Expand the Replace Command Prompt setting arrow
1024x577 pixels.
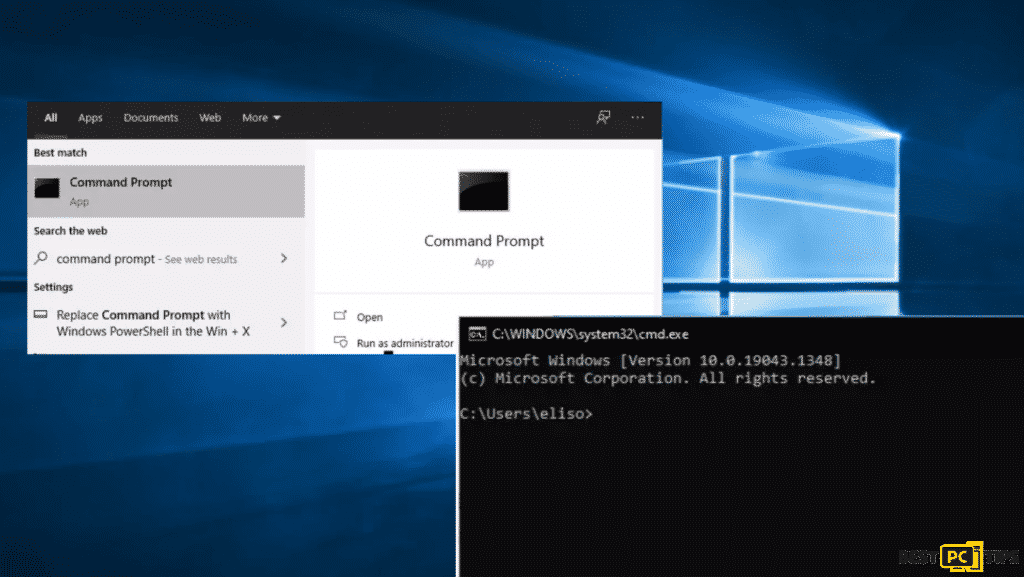[284, 322]
